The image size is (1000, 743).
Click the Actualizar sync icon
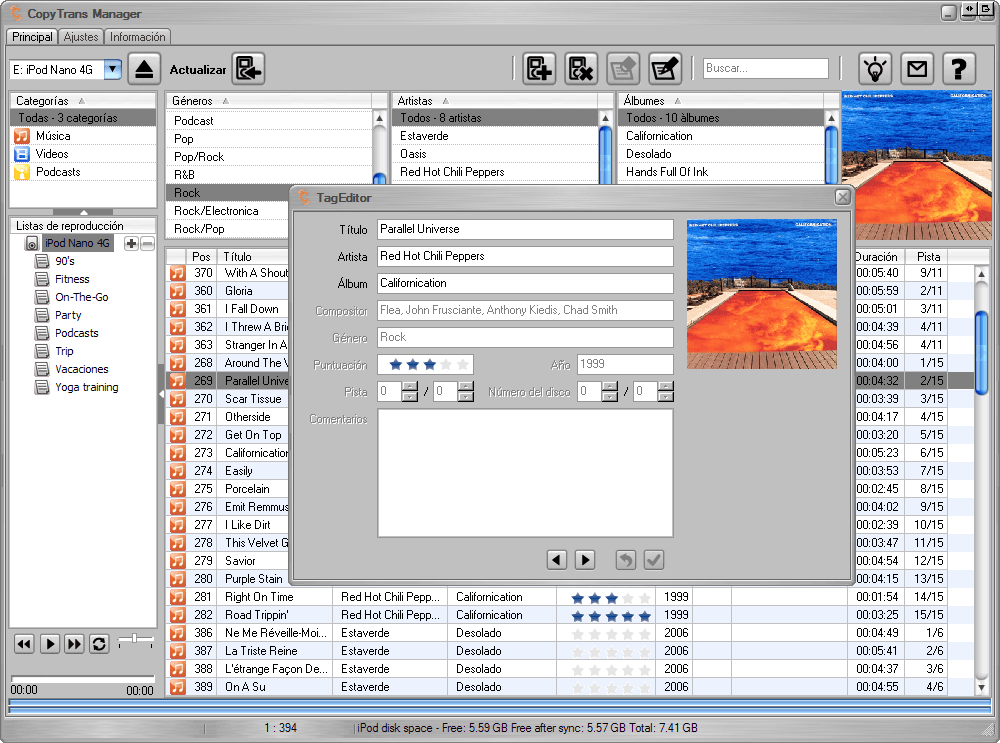tap(248, 69)
